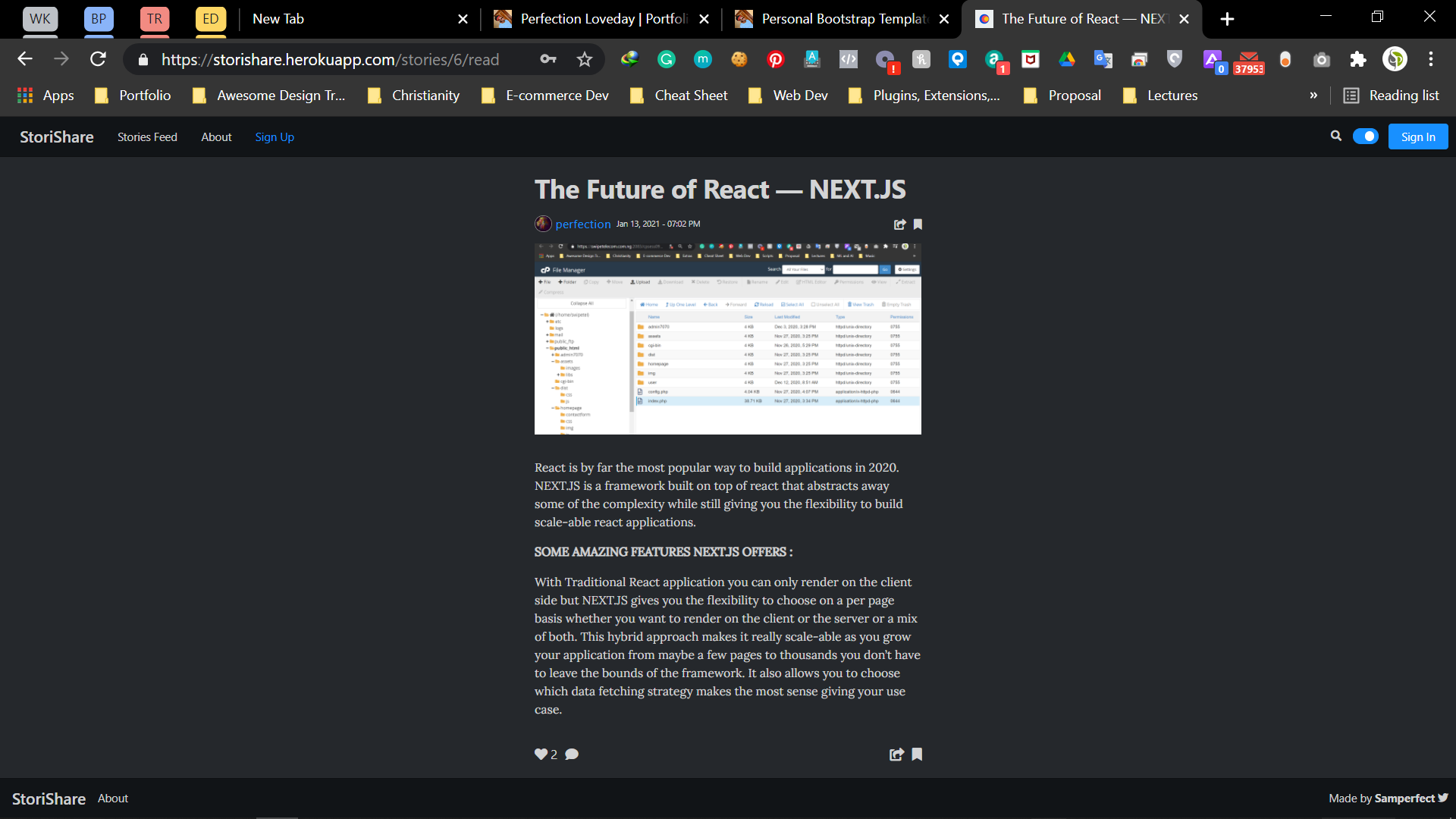The image size is (1456, 819).
Task: Open a new tab with plus button
Action: [x=1228, y=19]
